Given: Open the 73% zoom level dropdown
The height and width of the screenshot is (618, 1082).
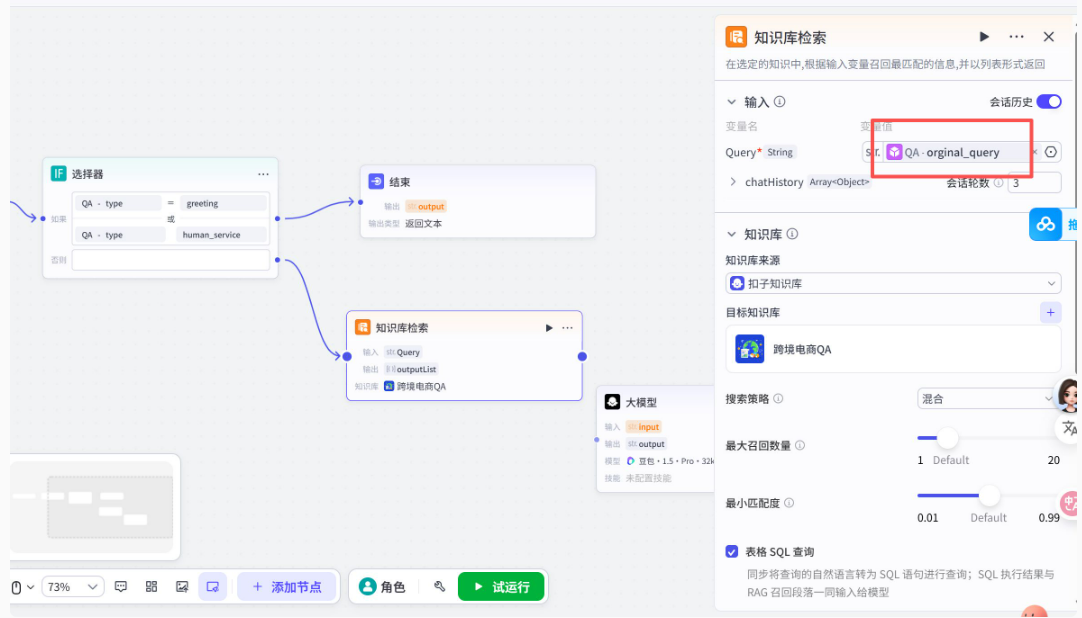Looking at the screenshot, I should [72, 587].
